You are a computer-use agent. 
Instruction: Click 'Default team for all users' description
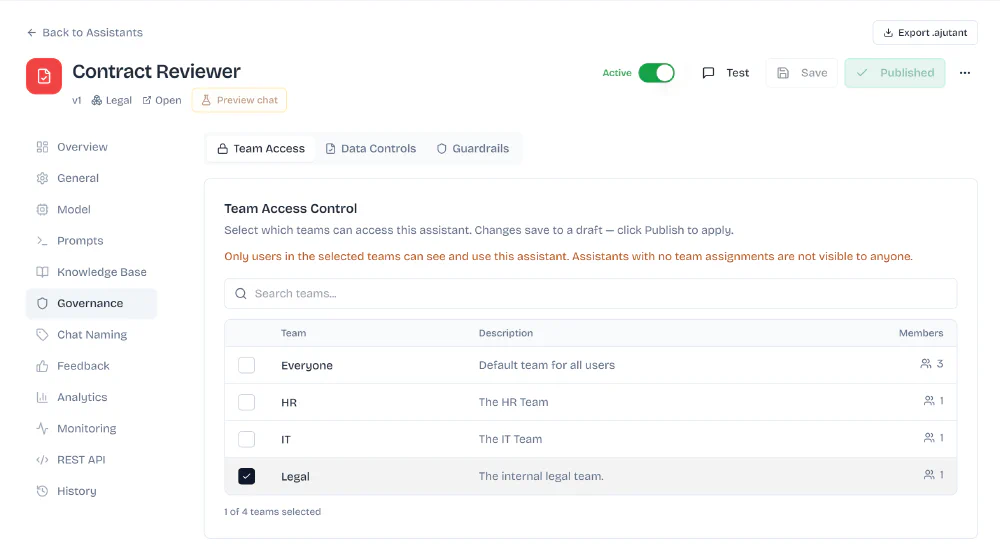pos(547,365)
